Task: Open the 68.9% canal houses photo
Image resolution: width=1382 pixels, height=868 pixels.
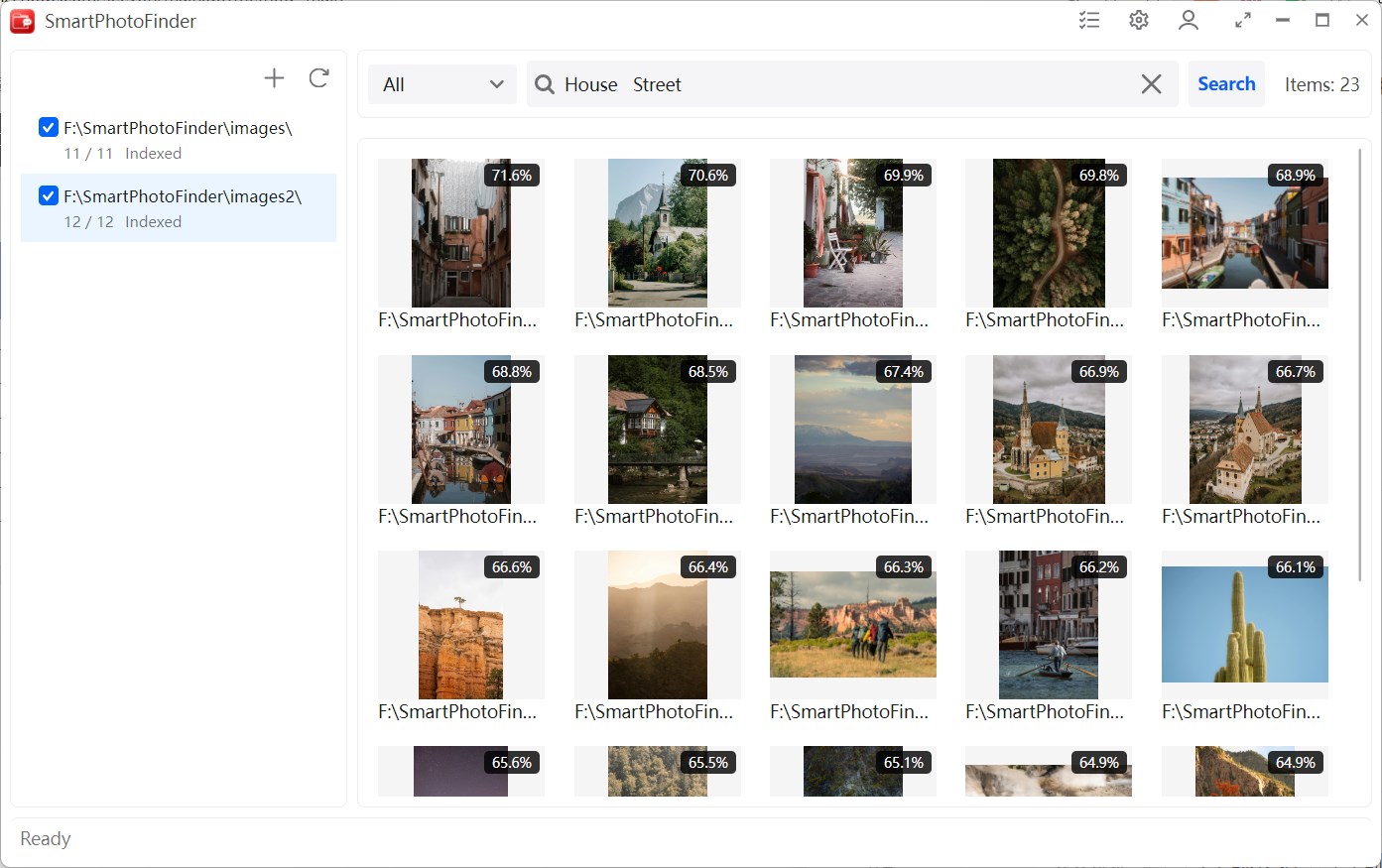Action: pos(1245,233)
